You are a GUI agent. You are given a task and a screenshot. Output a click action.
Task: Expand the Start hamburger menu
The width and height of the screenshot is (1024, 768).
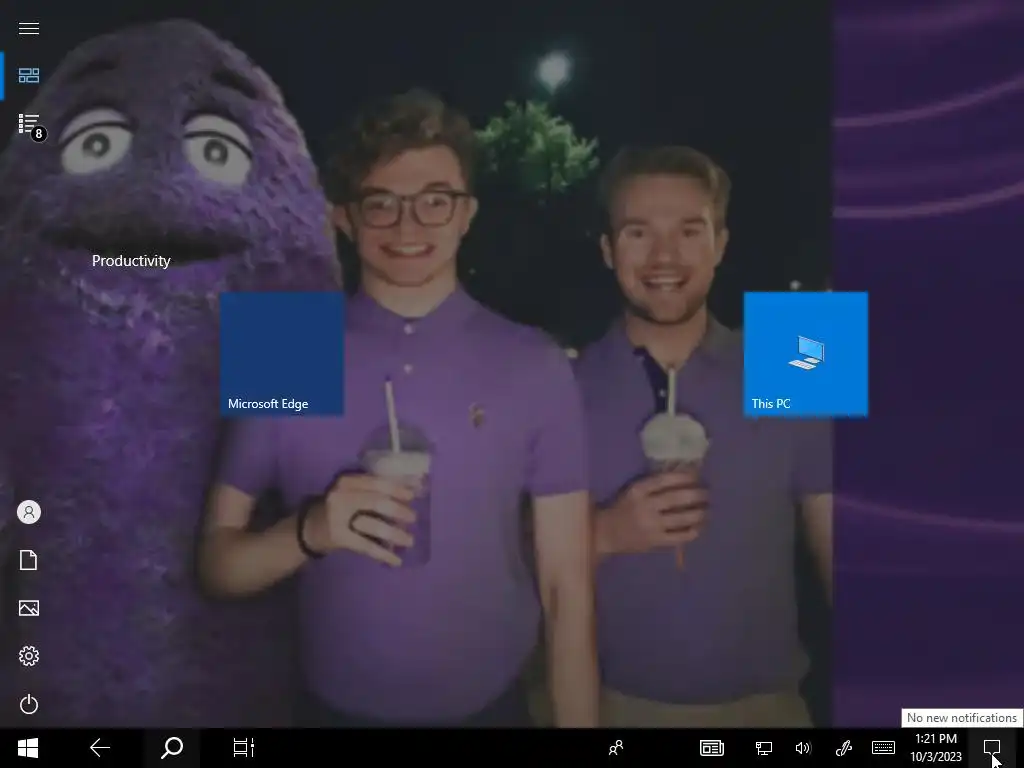click(x=29, y=28)
